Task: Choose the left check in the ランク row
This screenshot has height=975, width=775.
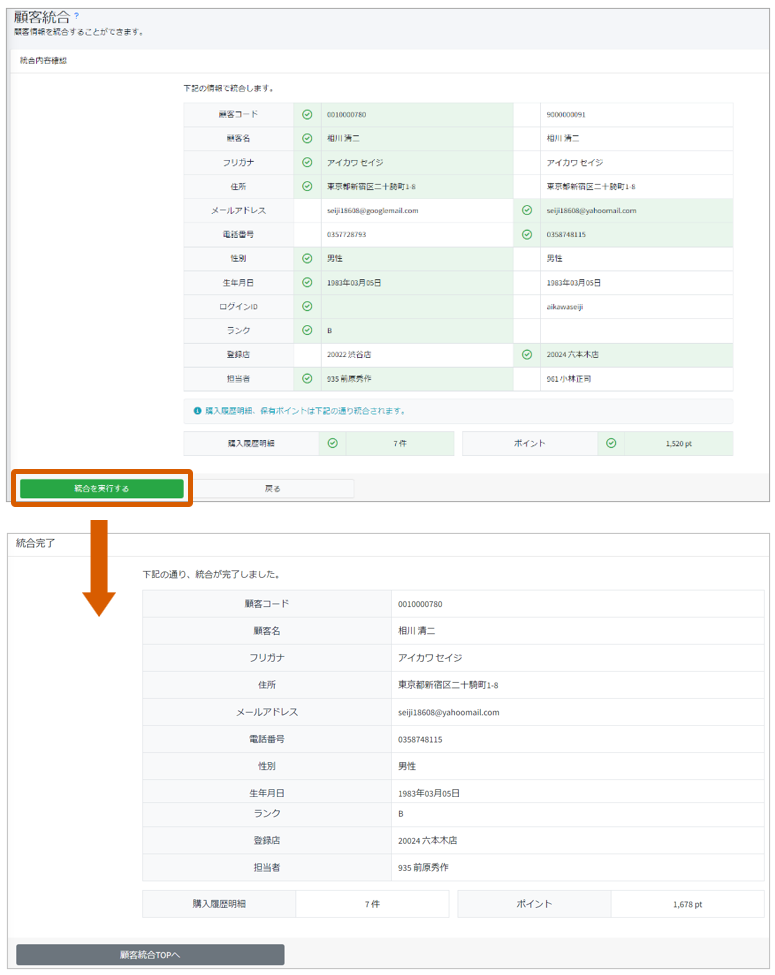Action: tap(307, 330)
